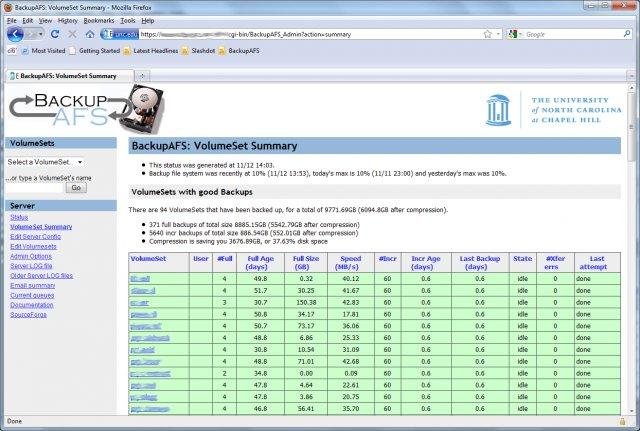Open the Help menu
Screen dimensions: 640x431
click(x=148, y=20)
